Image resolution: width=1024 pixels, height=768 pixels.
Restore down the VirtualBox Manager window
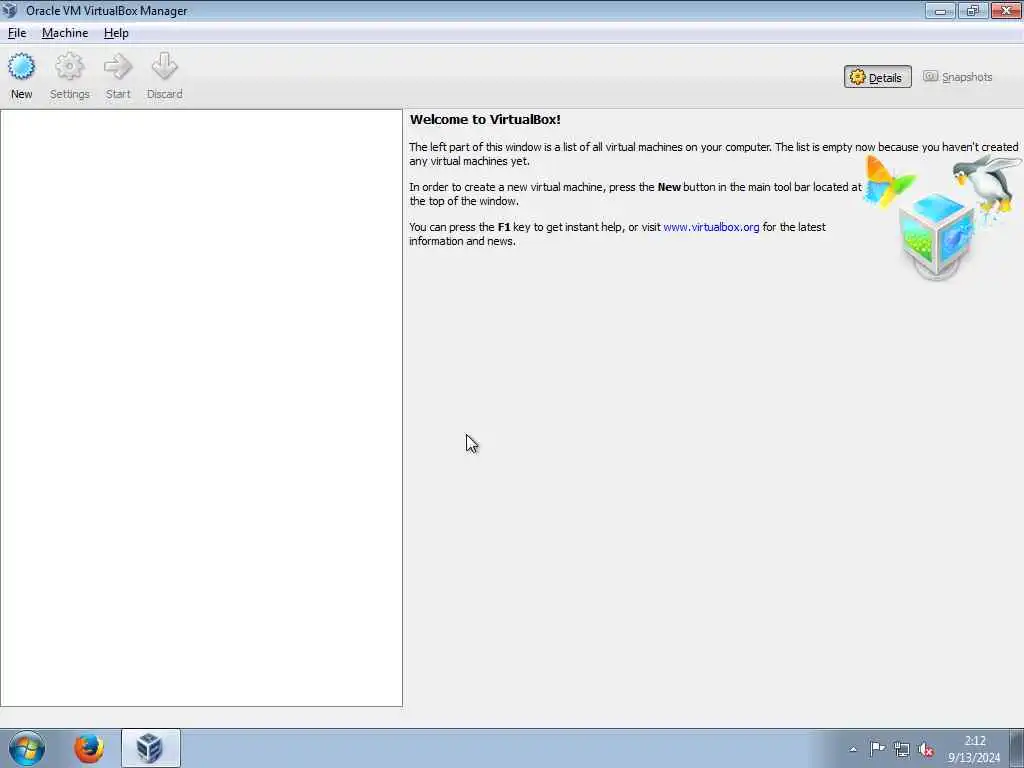(972, 10)
